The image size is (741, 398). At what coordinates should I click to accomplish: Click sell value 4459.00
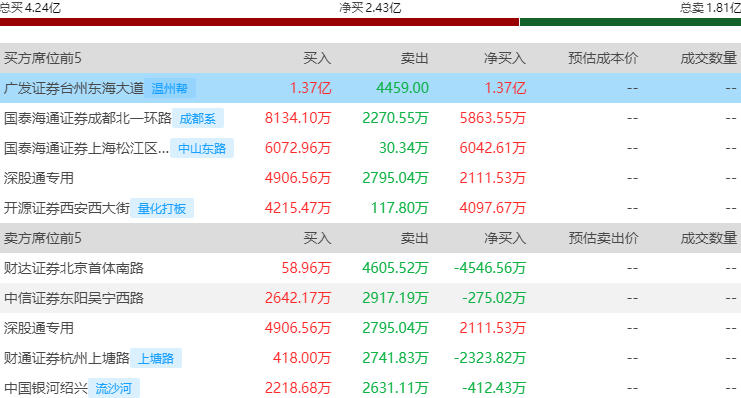pos(403,88)
